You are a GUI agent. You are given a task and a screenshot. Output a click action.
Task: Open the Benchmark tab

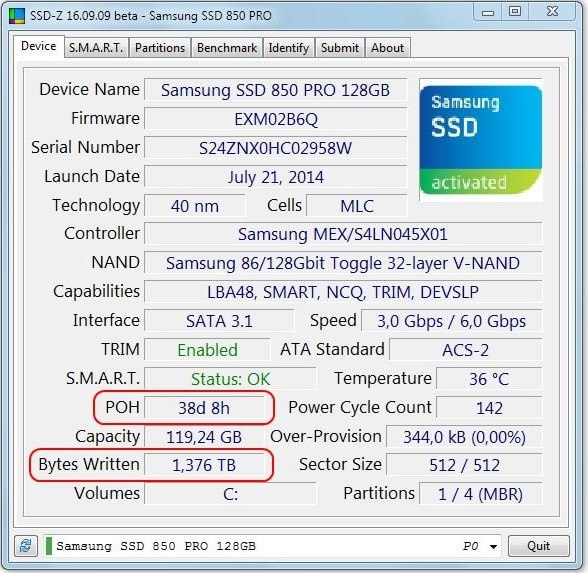point(227,48)
